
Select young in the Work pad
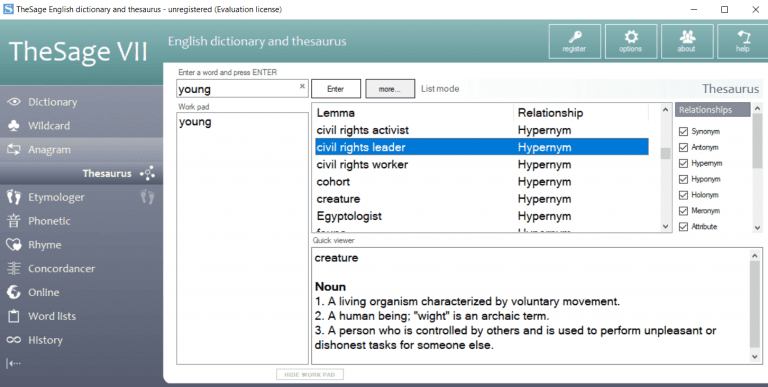pyautogui.click(x=195, y=122)
